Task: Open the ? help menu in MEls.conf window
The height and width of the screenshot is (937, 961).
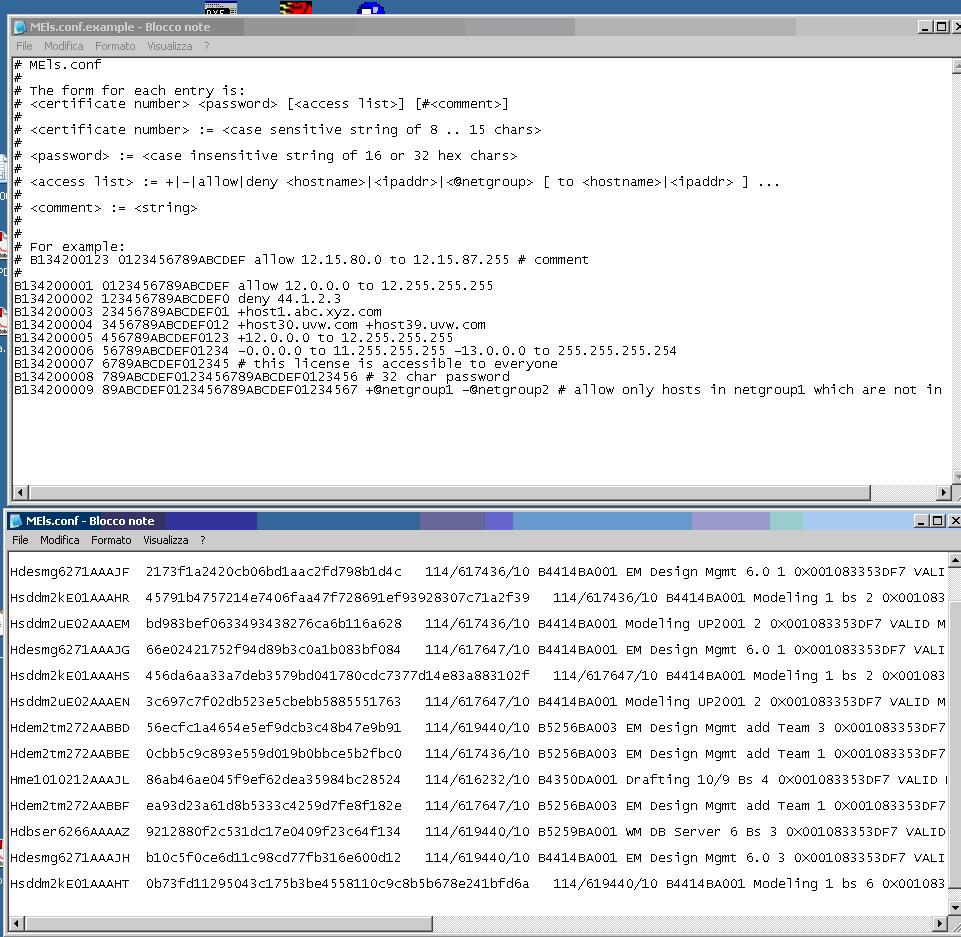Action: point(203,540)
